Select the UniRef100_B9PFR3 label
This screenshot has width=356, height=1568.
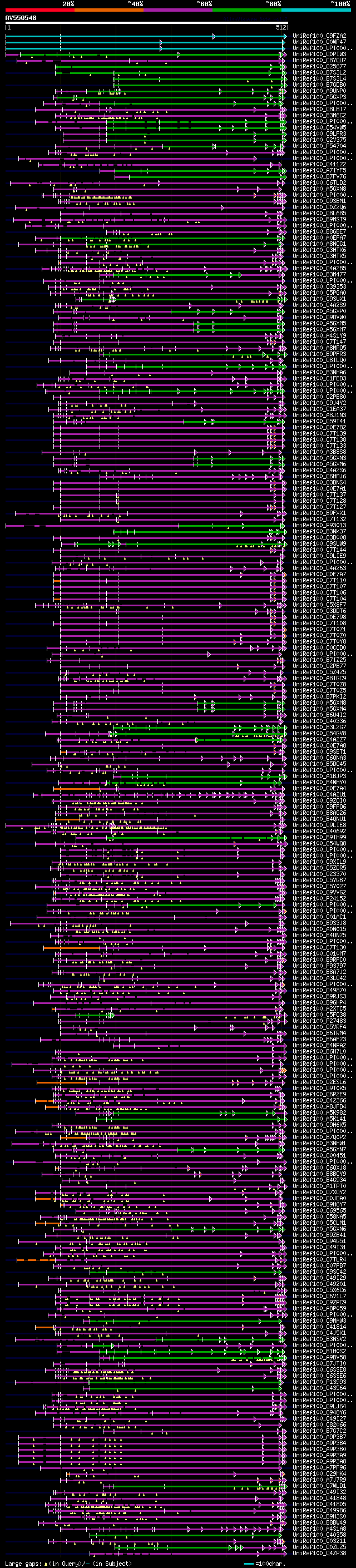pyautogui.click(x=319, y=354)
